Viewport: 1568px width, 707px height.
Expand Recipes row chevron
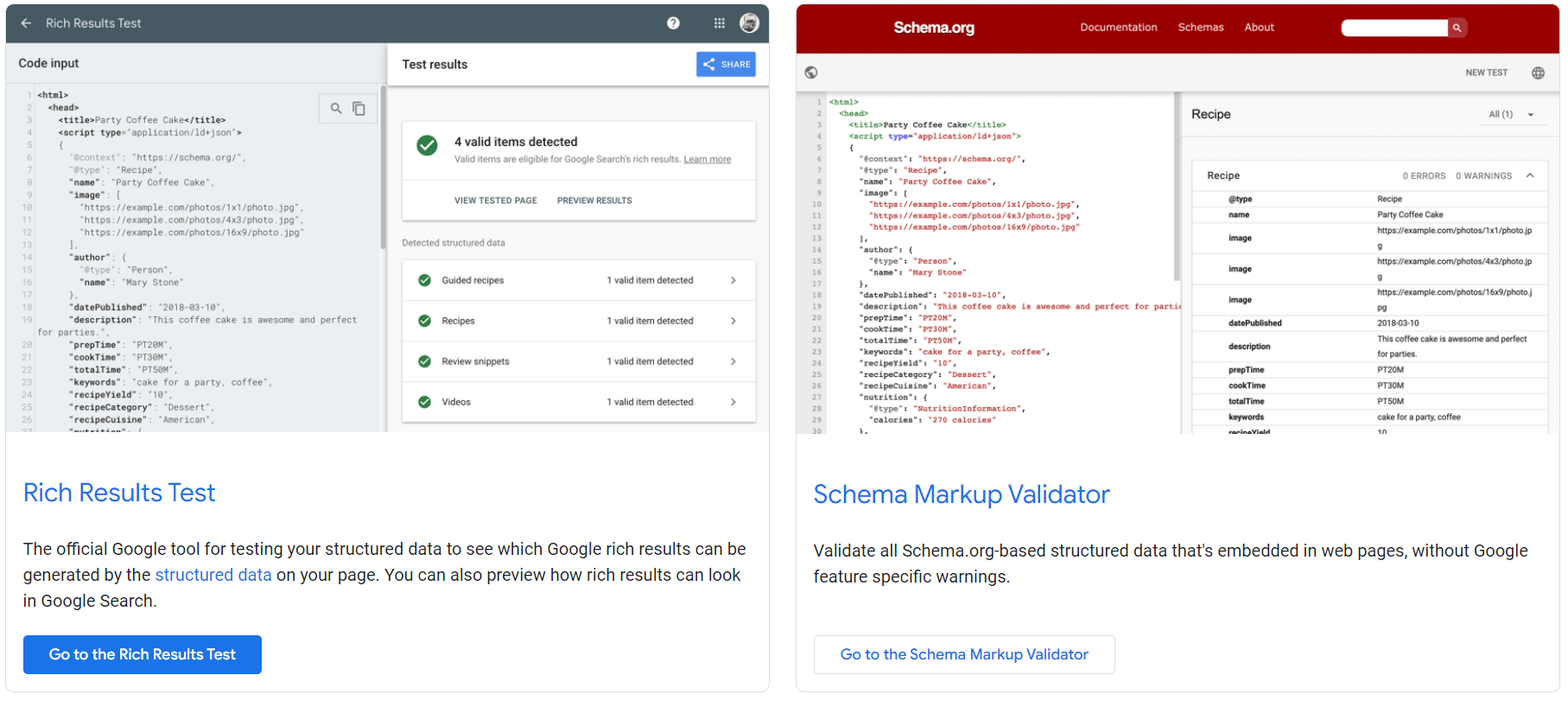[733, 321]
